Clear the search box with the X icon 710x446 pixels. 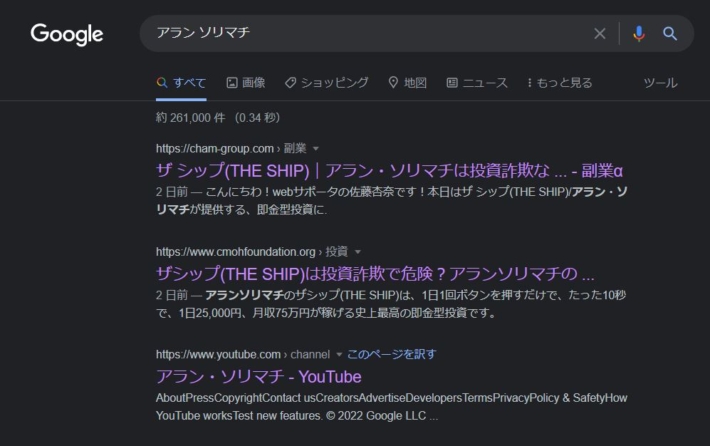pyautogui.click(x=600, y=34)
